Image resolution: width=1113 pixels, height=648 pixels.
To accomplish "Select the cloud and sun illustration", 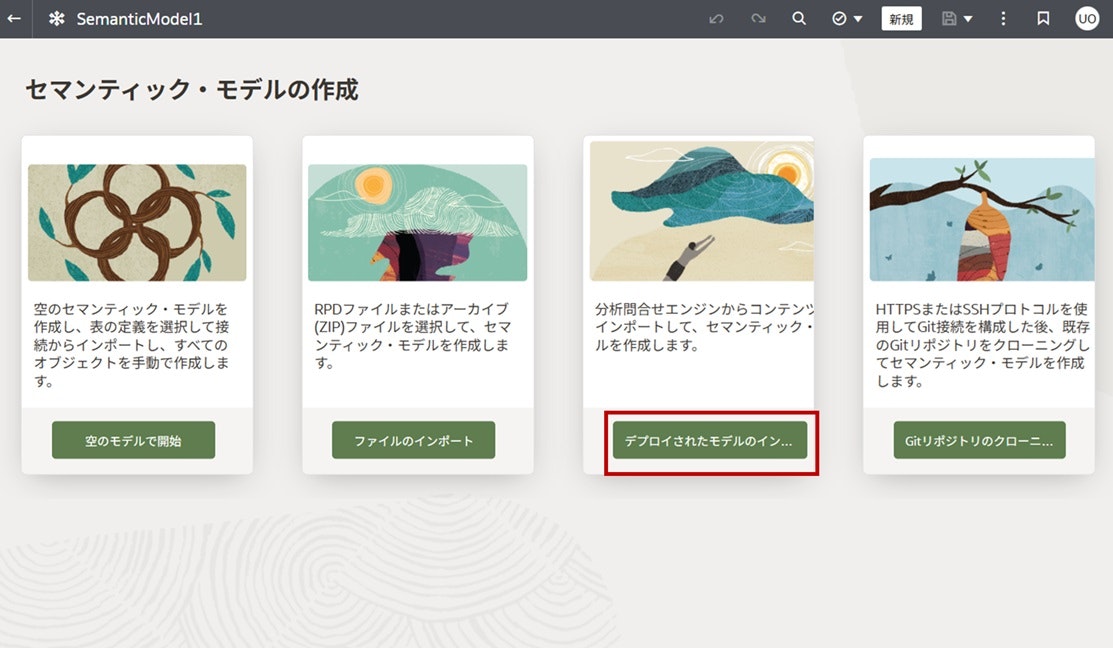I will (417, 223).
